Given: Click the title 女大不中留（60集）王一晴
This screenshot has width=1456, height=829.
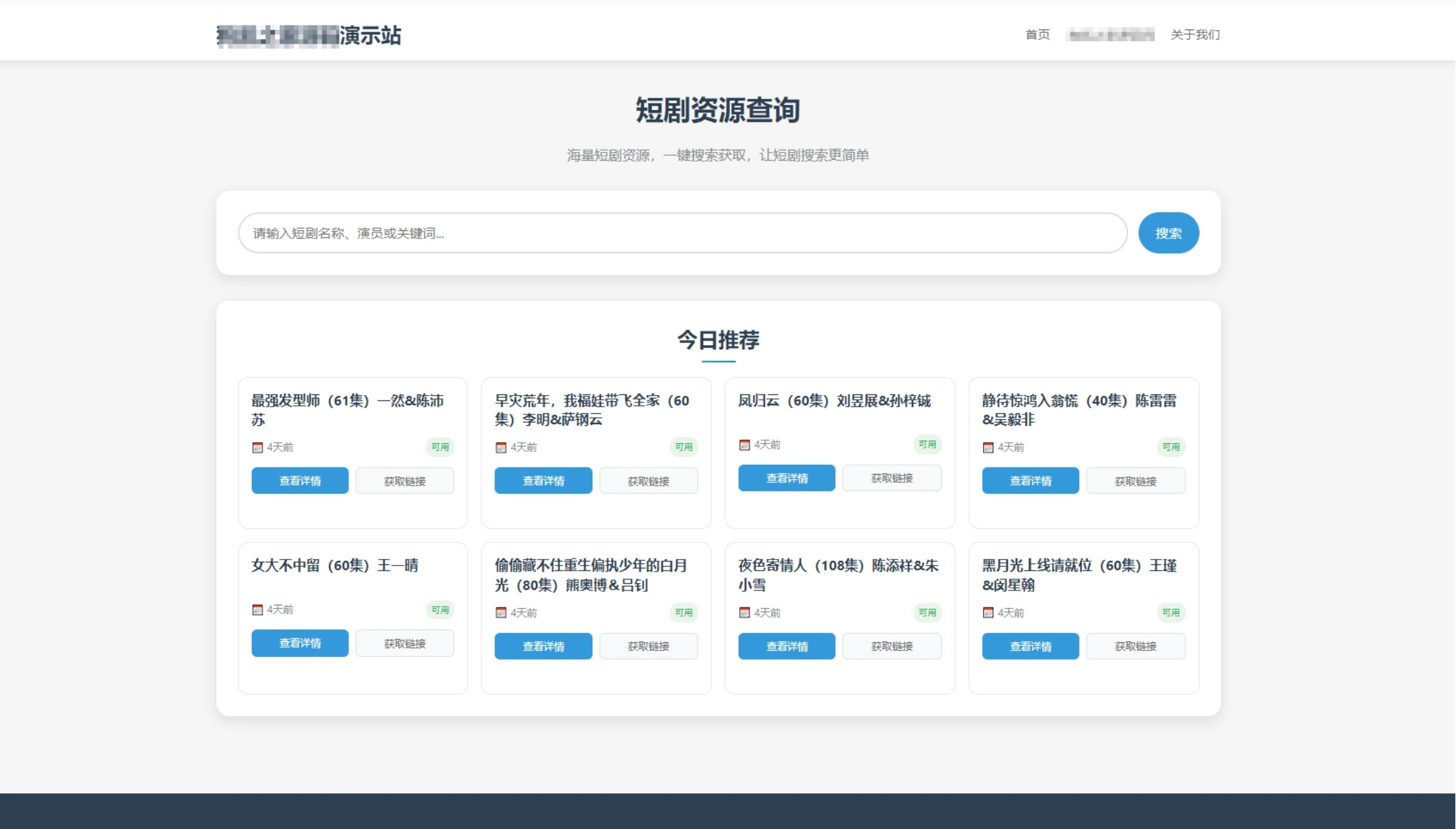Looking at the screenshot, I should [x=335, y=566].
